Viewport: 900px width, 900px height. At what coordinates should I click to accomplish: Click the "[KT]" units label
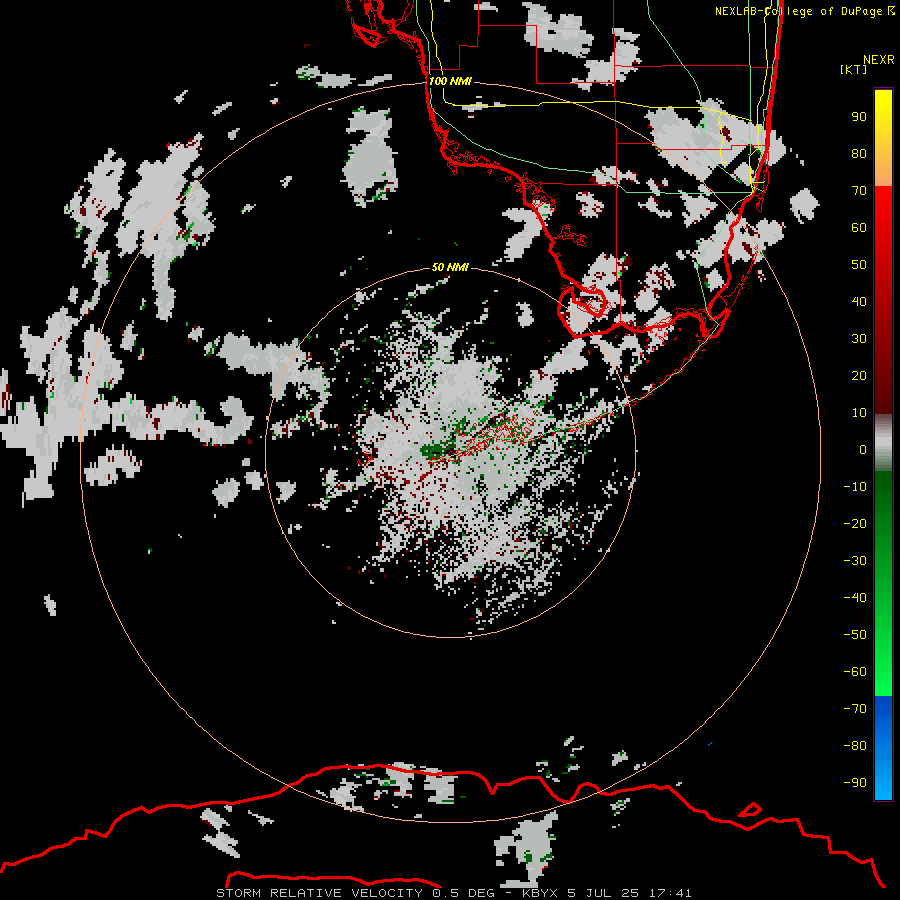[x=854, y=69]
